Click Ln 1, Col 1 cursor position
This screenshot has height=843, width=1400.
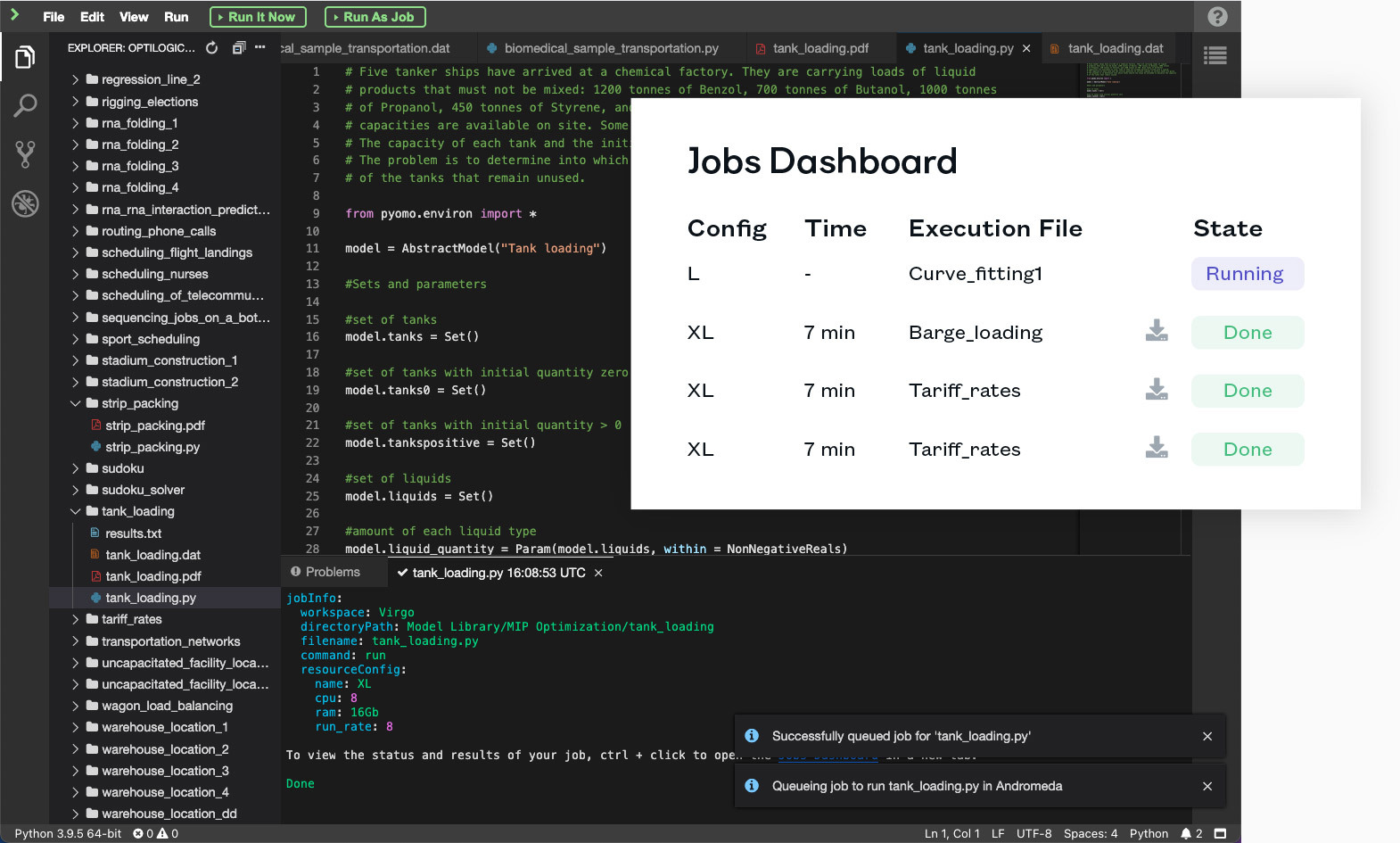pyautogui.click(x=951, y=833)
